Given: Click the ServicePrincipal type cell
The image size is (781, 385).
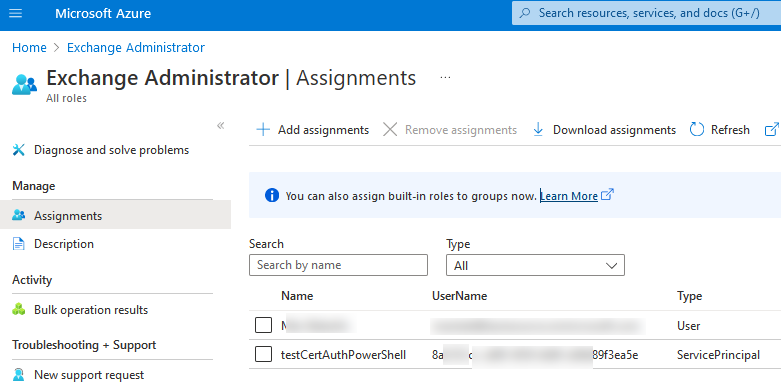Looking at the screenshot, I should click(718, 355).
